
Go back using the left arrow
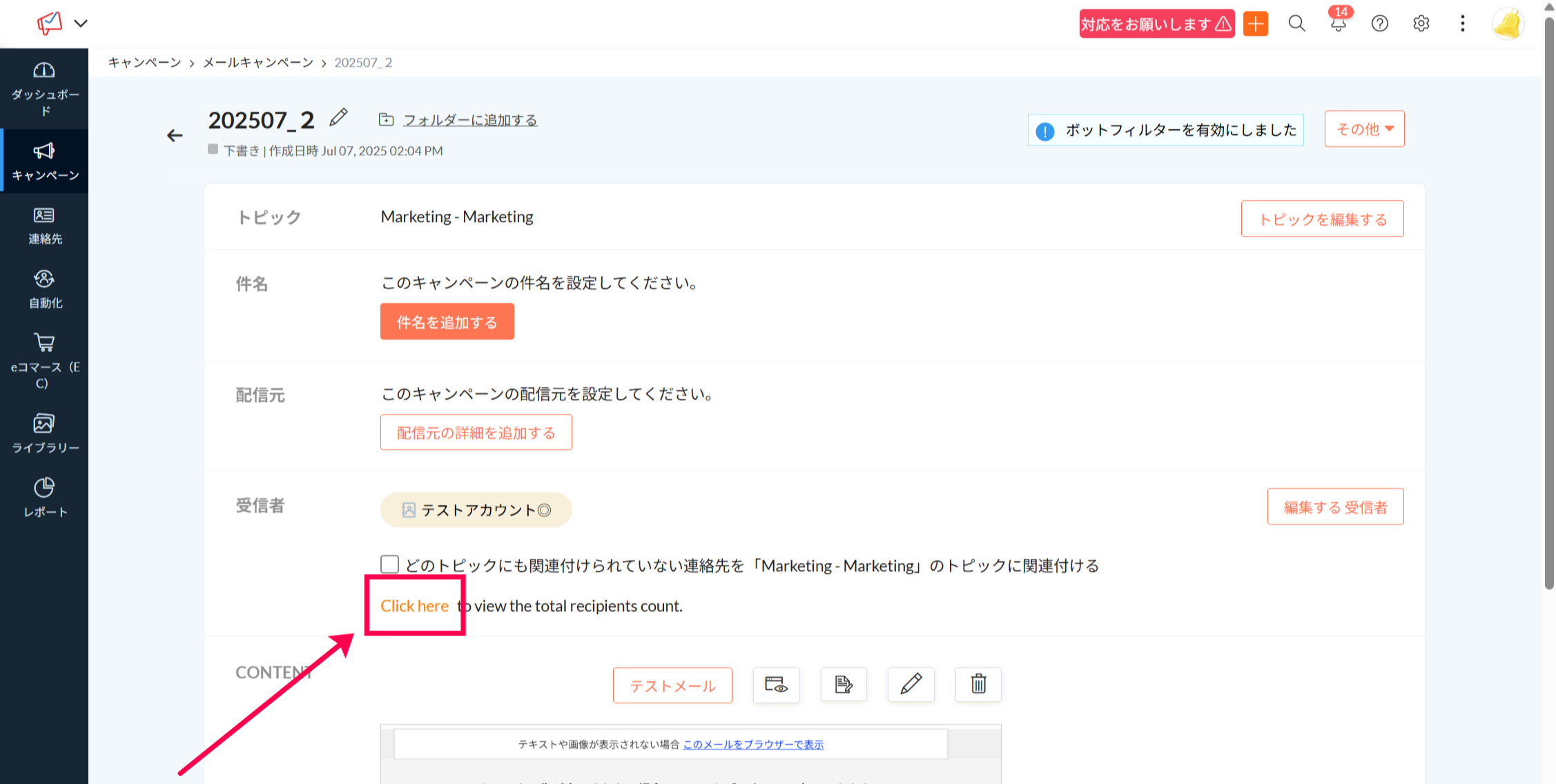175,136
